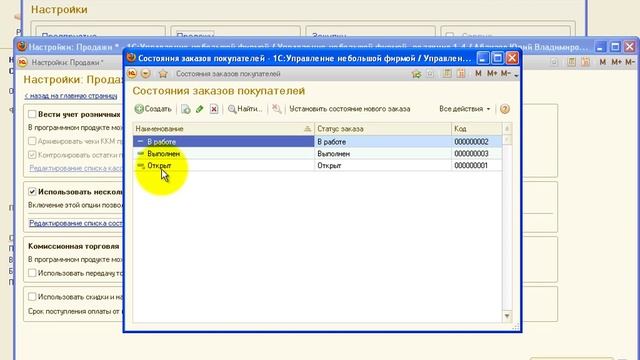Open the Все действия dropdown menu

[464, 109]
